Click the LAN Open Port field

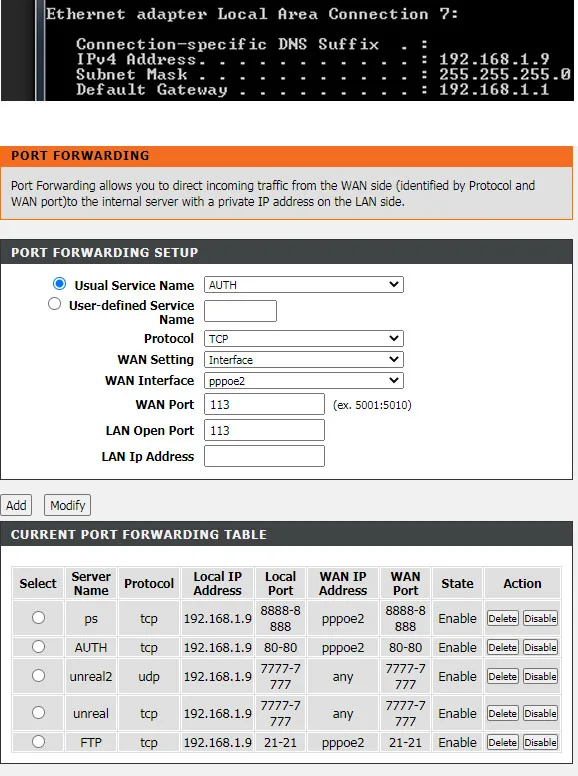click(264, 430)
